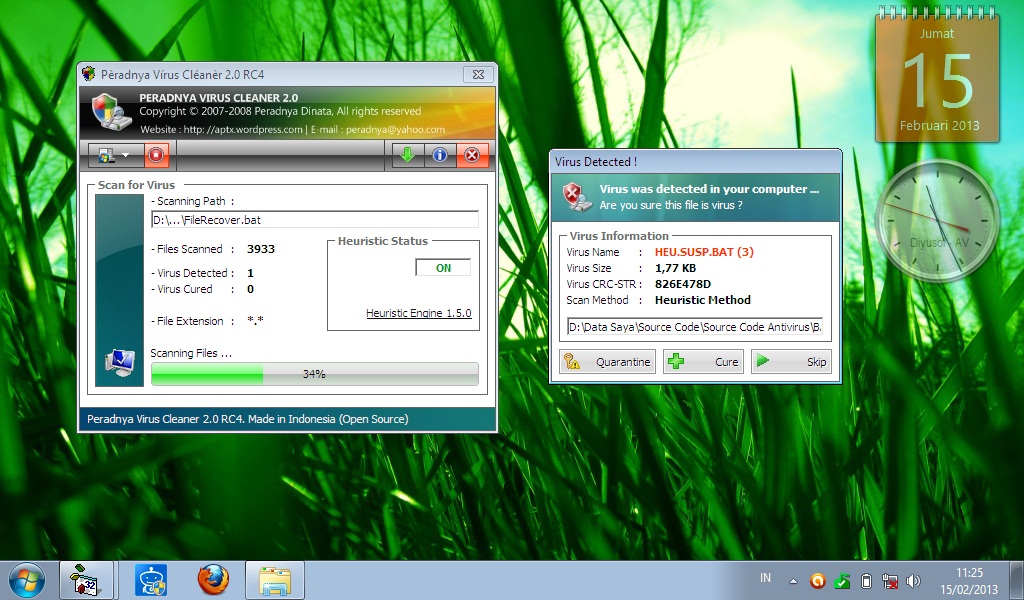Click the Files Scanned count 3933
Screen dimensions: 1024x600
[x=261, y=249]
